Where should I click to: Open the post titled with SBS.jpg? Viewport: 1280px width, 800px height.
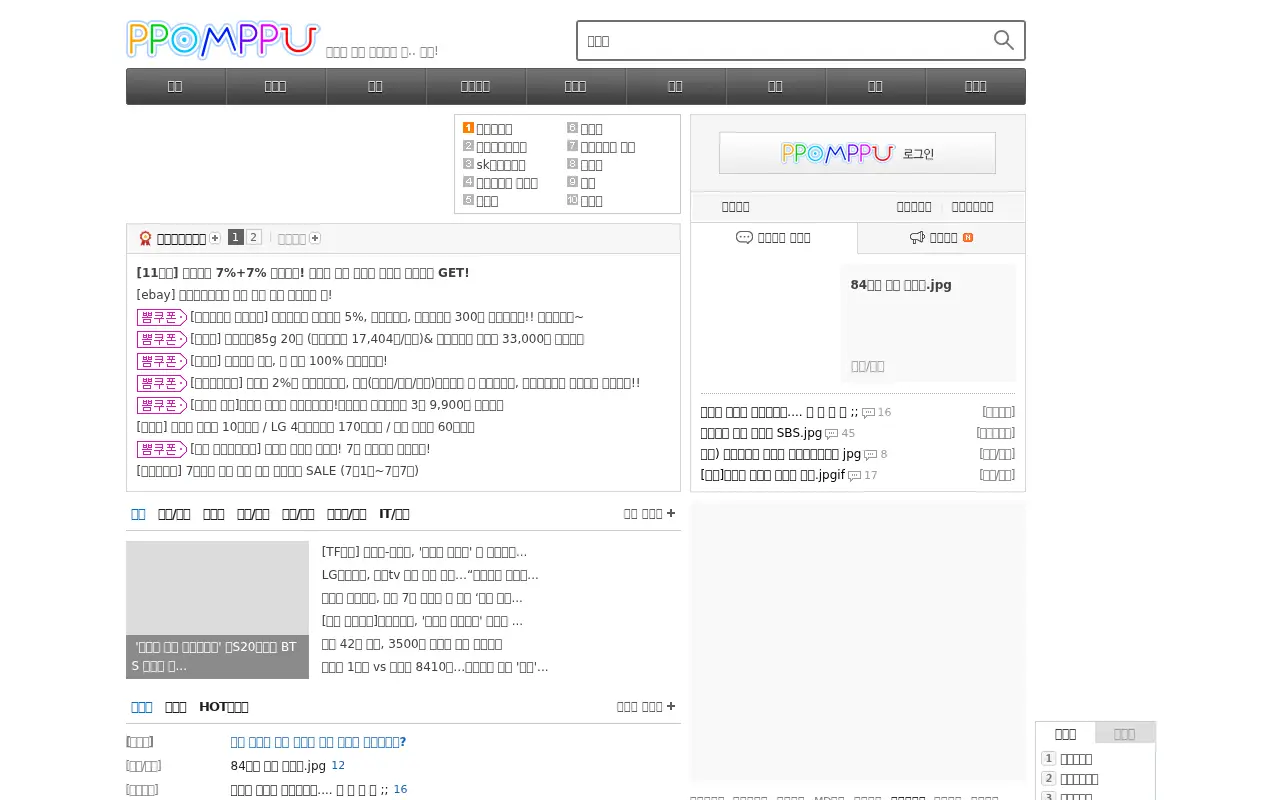pos(761,433)
